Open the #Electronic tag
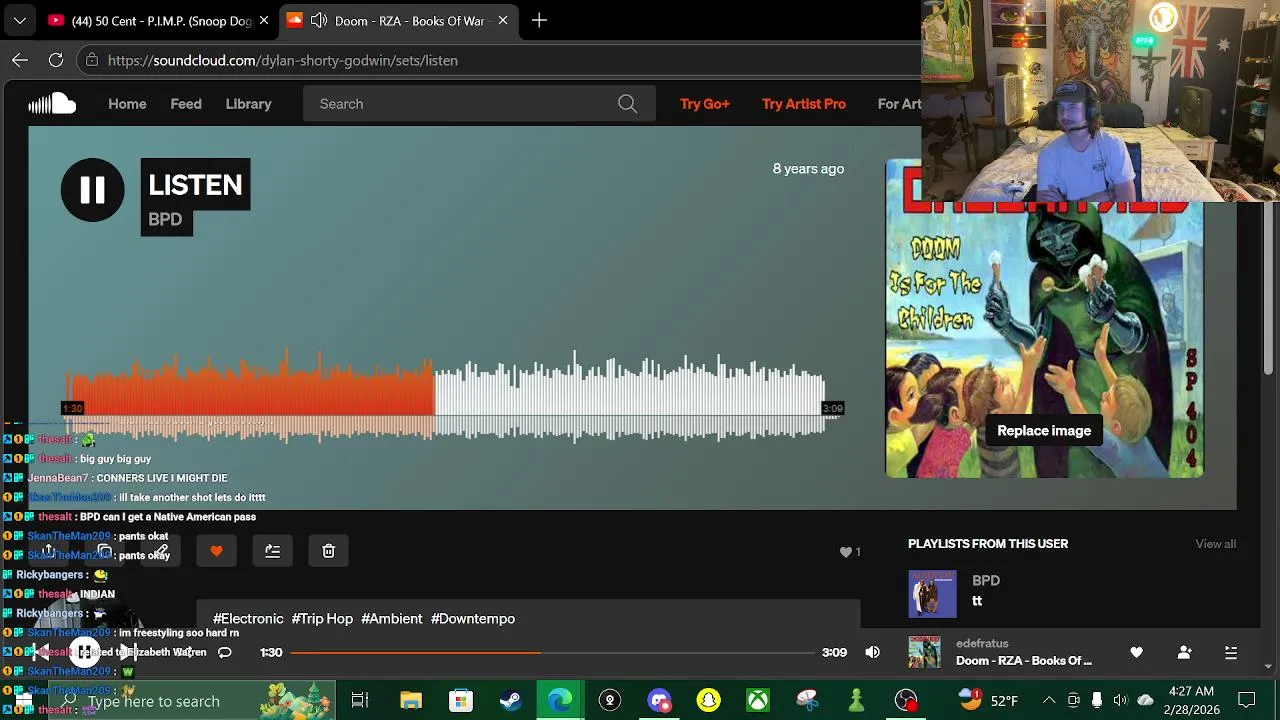This screenshot has width=1280, height=720. 248,619
